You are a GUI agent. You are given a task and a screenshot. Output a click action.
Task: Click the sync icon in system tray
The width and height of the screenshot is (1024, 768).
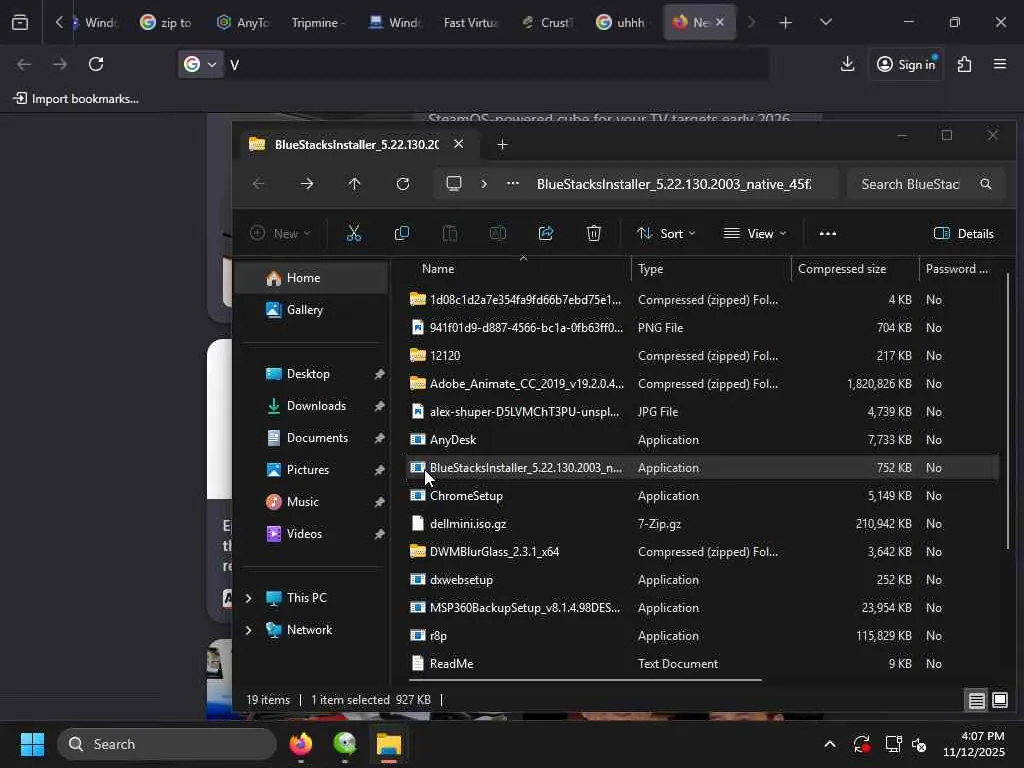tap(861, 744)
